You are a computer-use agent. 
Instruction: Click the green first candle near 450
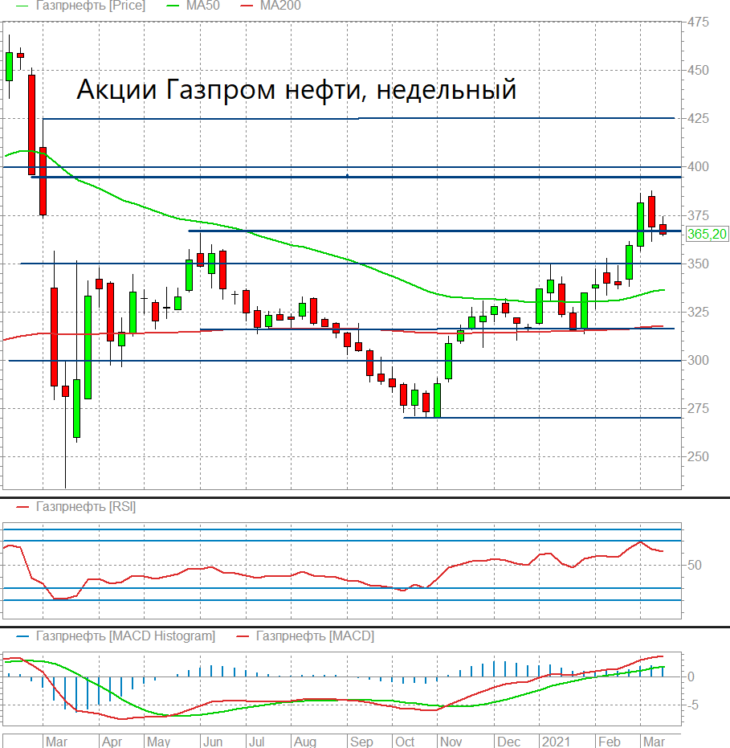pyautogui.click(x=9, y=66)
